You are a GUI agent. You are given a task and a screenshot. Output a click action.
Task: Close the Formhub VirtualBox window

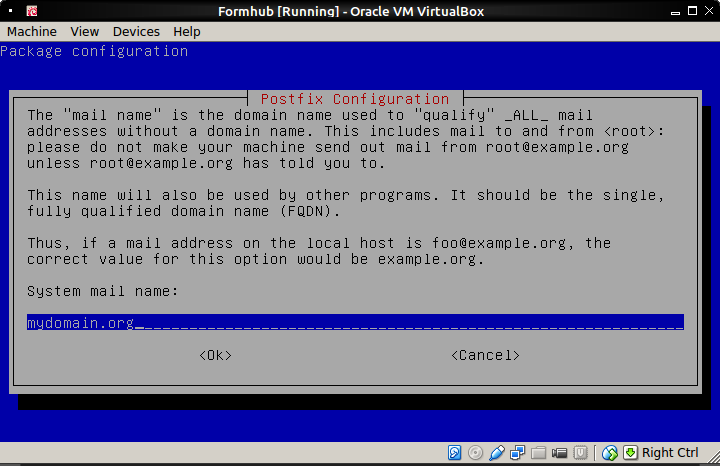709,11
